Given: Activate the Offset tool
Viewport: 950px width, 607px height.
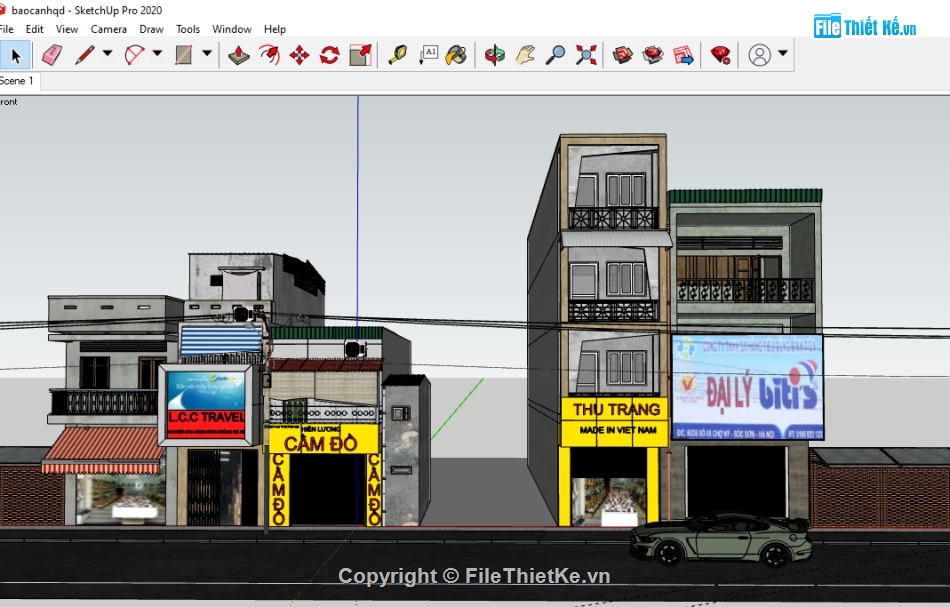Looking at the screenshot, I should pos(269,55).
